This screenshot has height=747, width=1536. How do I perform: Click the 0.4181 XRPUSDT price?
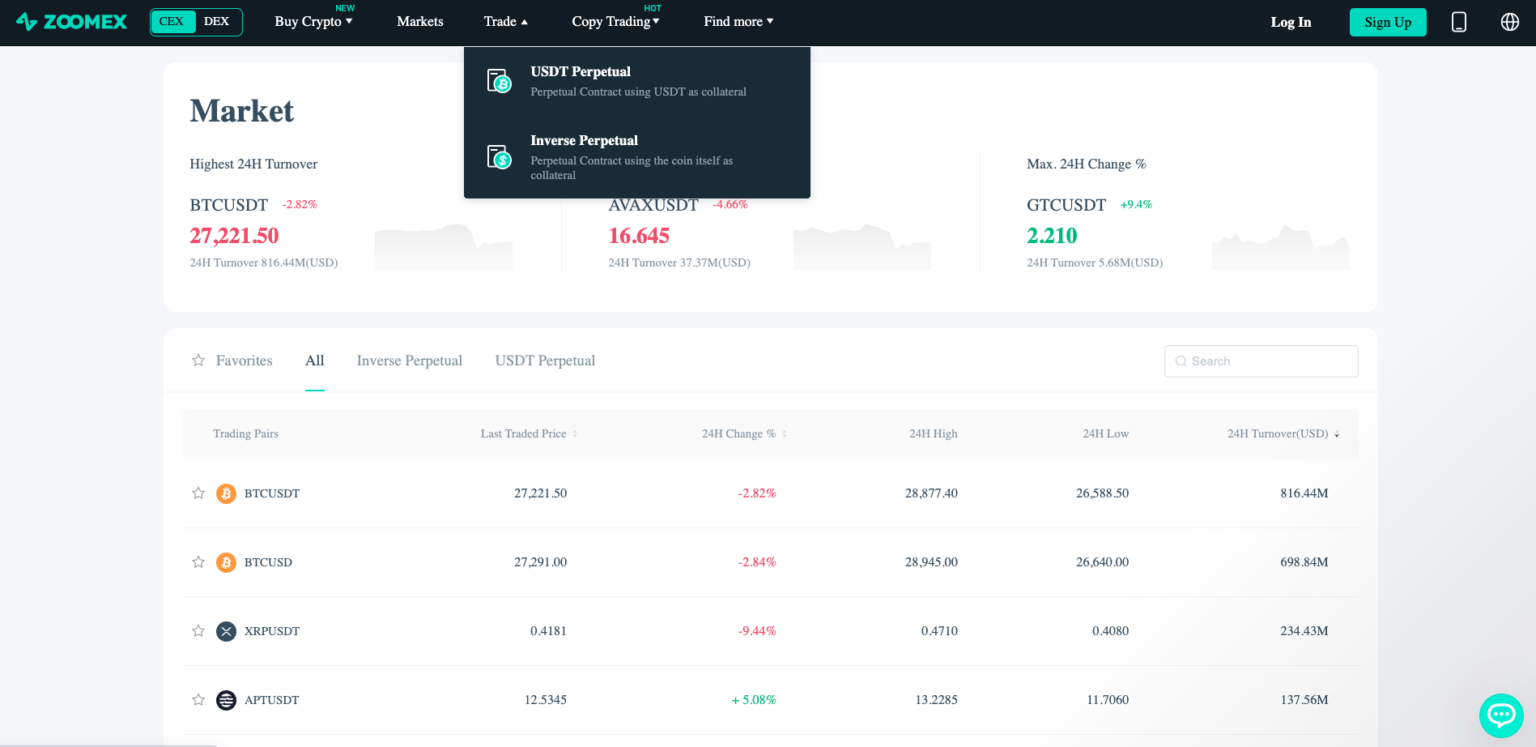tap(548, 631)
